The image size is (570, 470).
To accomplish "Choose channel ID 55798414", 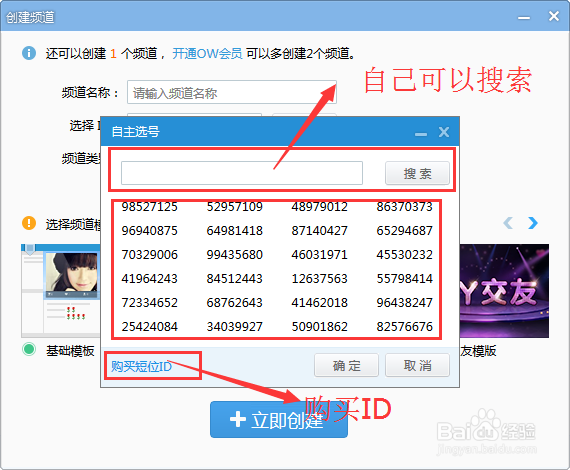I will pyautogui.click(x=405, y=278).
